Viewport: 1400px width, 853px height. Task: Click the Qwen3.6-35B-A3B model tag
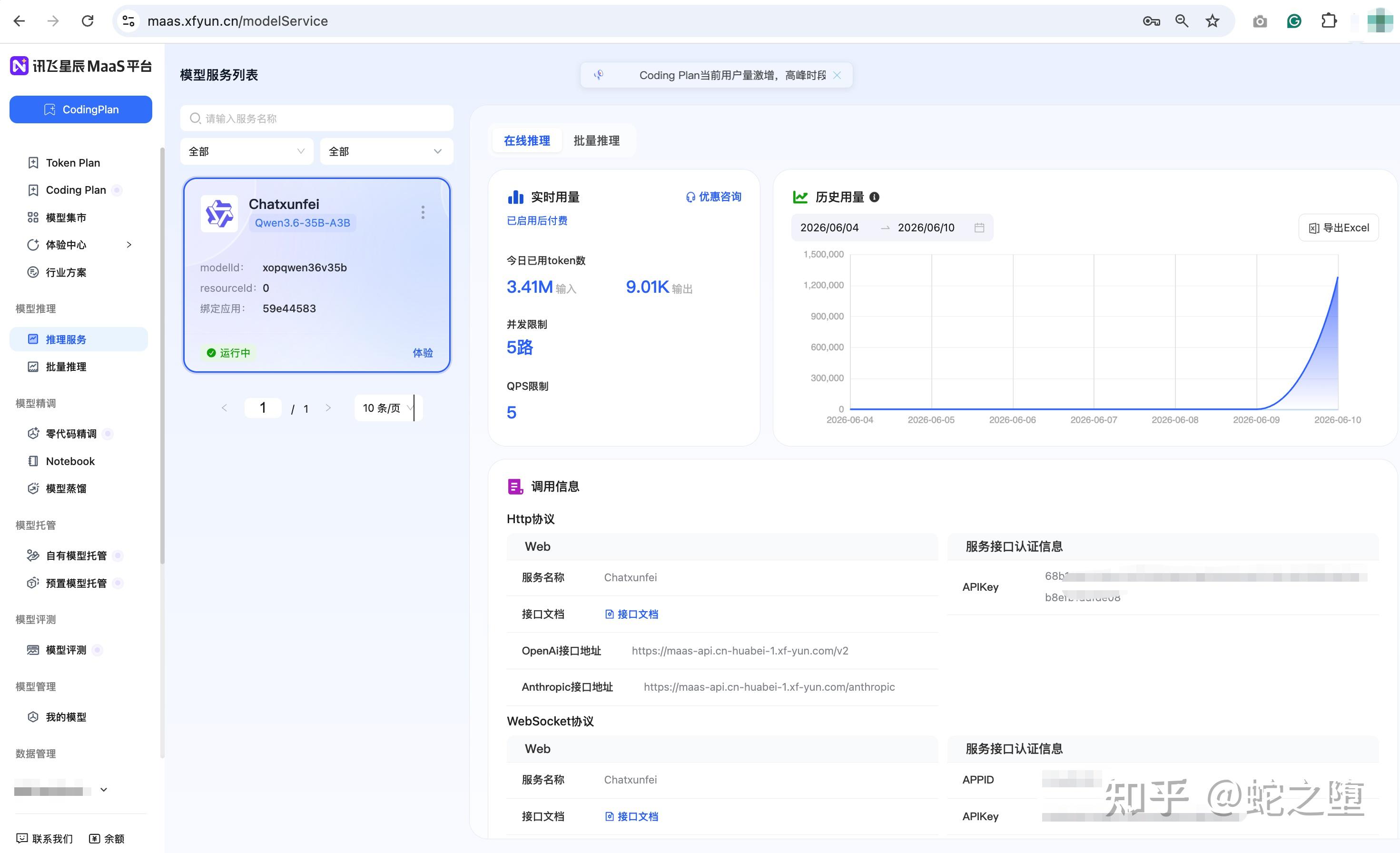coord(302,223)
